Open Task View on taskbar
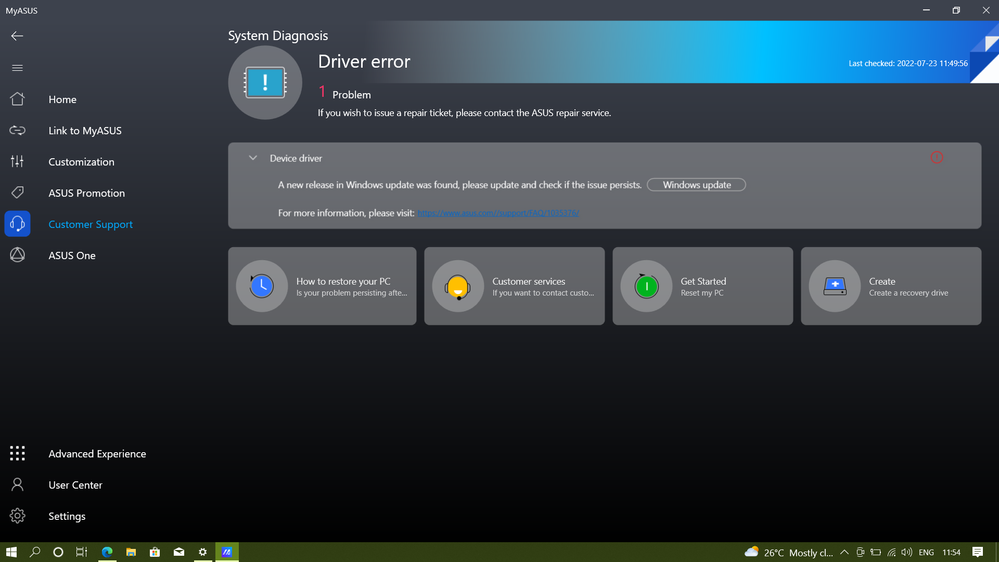The image size is (999, 562). pos(82,552)
